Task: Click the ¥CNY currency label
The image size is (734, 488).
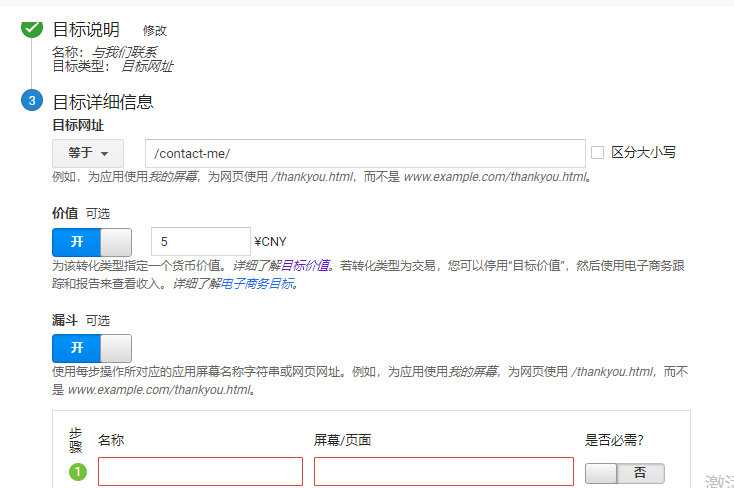Action: click(270, 242)
